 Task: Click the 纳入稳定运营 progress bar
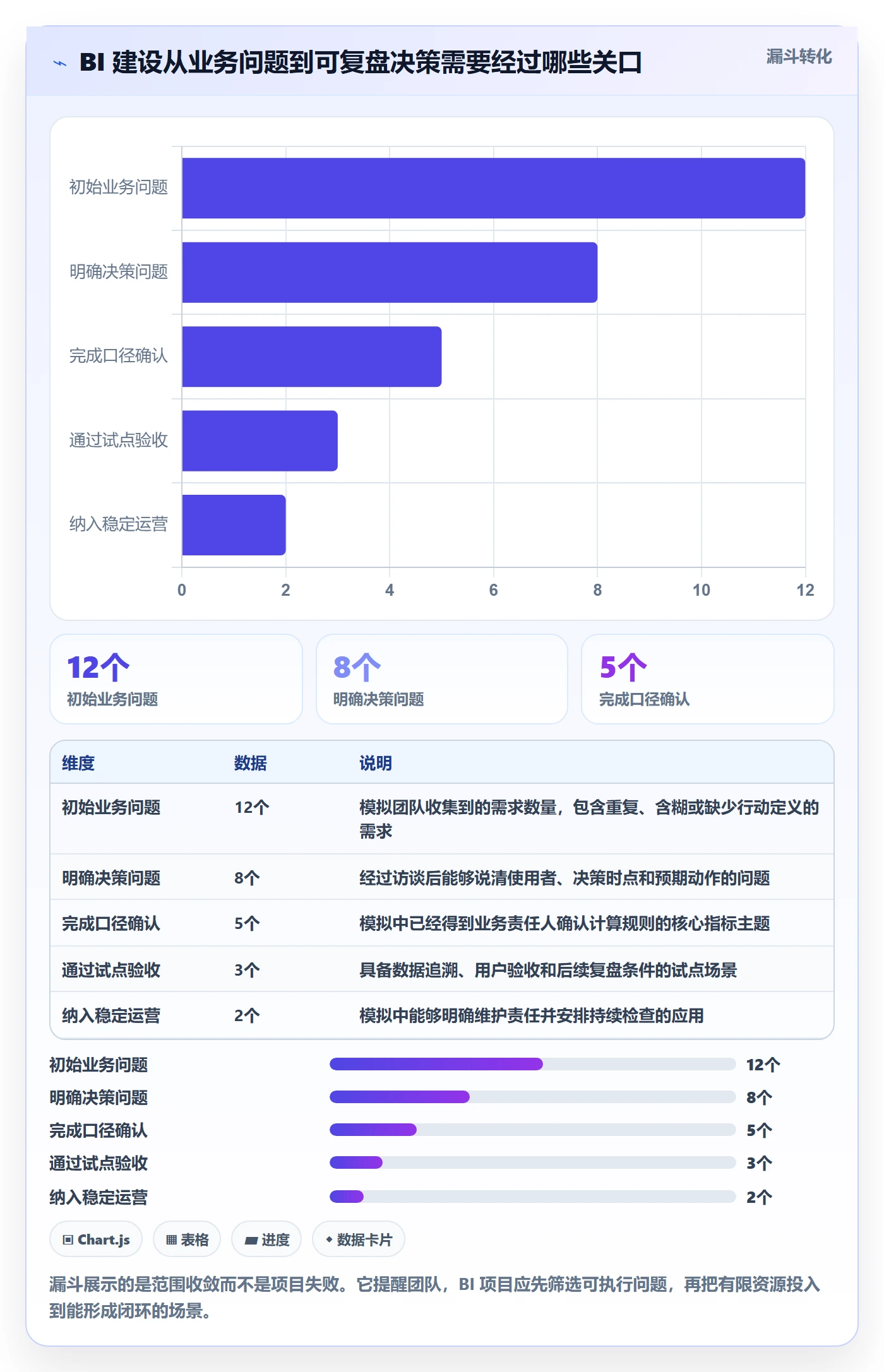point(532,1197)
